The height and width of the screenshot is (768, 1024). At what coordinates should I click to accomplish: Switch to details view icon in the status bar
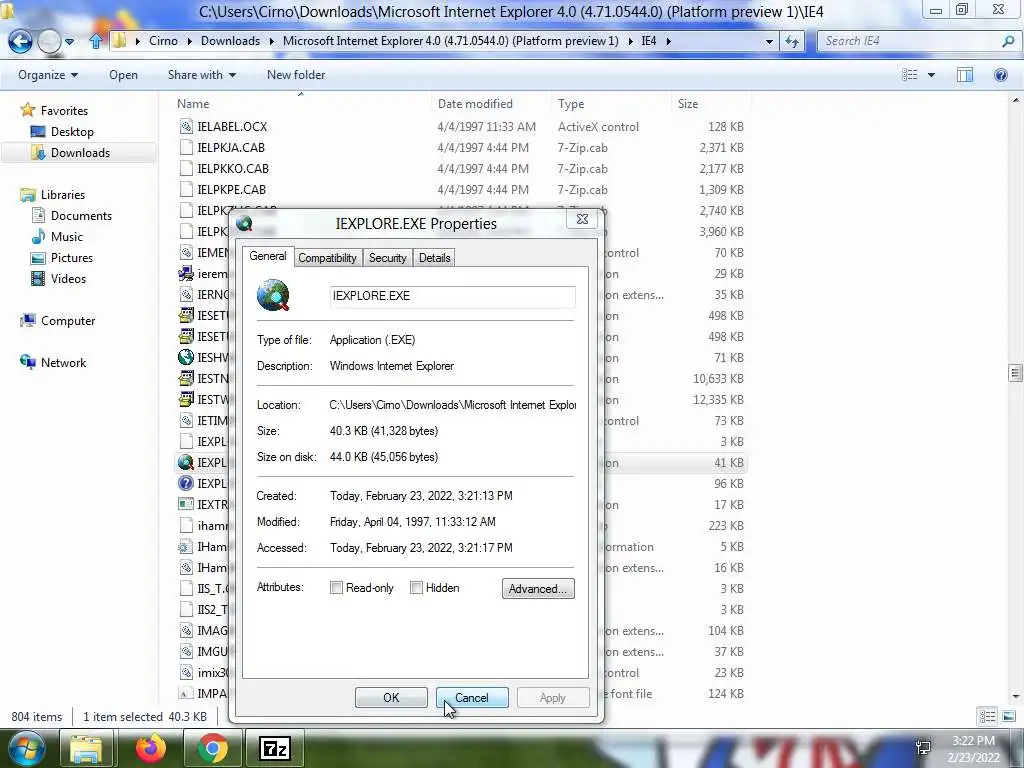987,717
